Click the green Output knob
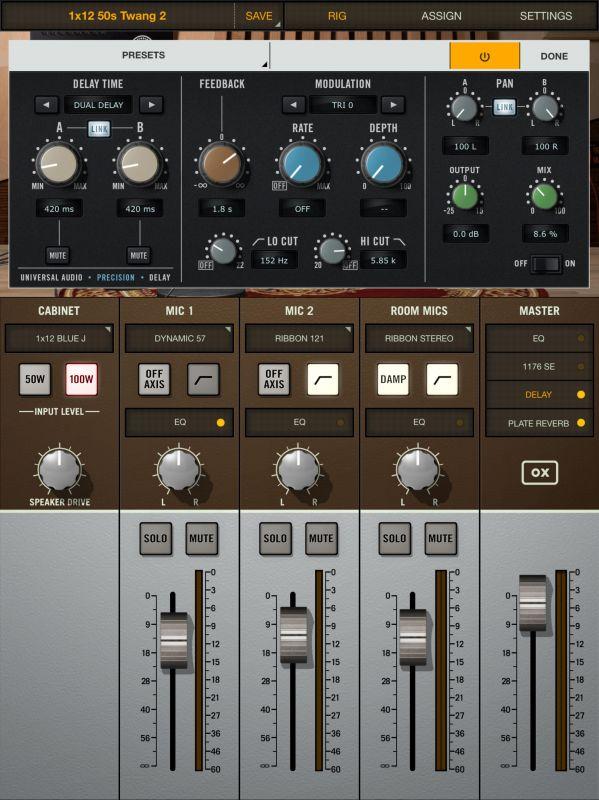This screenshot has width=599, height=800. [x=464, y=196]
